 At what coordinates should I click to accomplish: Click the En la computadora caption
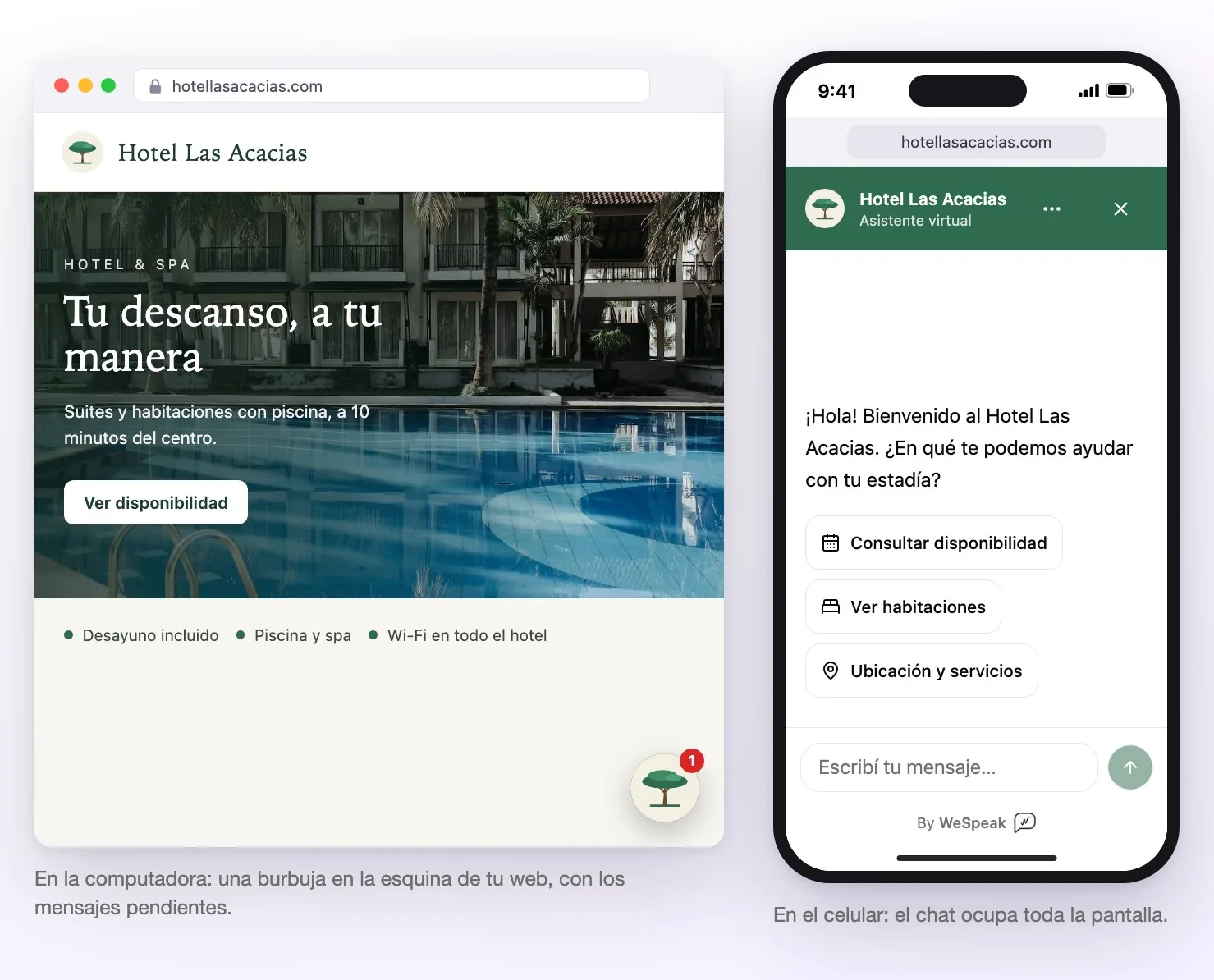[x=330, y=893]
